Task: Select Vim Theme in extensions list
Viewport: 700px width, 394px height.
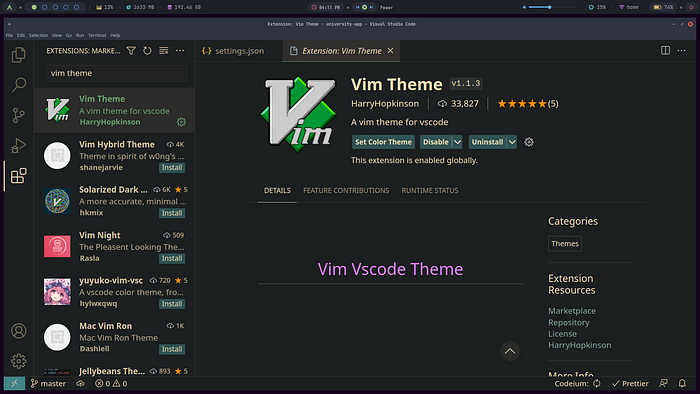Action: click(114, 110)
